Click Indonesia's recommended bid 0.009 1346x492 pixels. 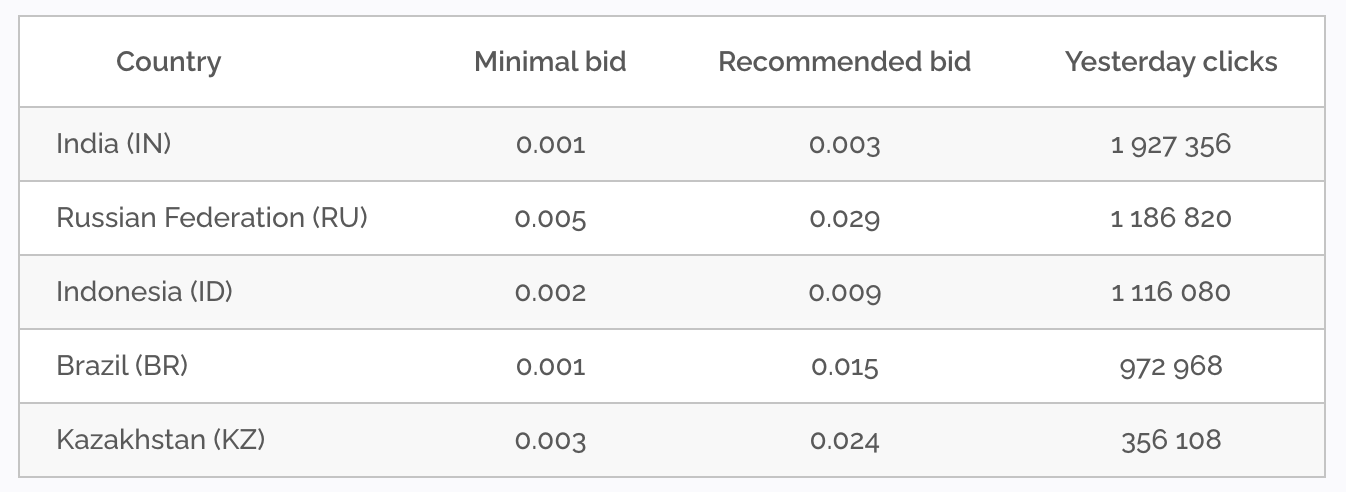[844, 293]
